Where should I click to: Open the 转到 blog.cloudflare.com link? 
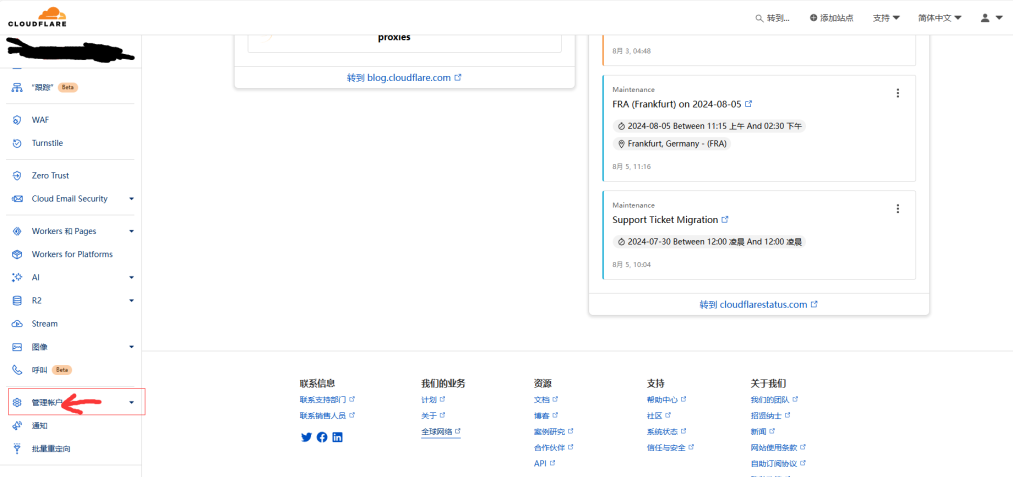[404, 78]
